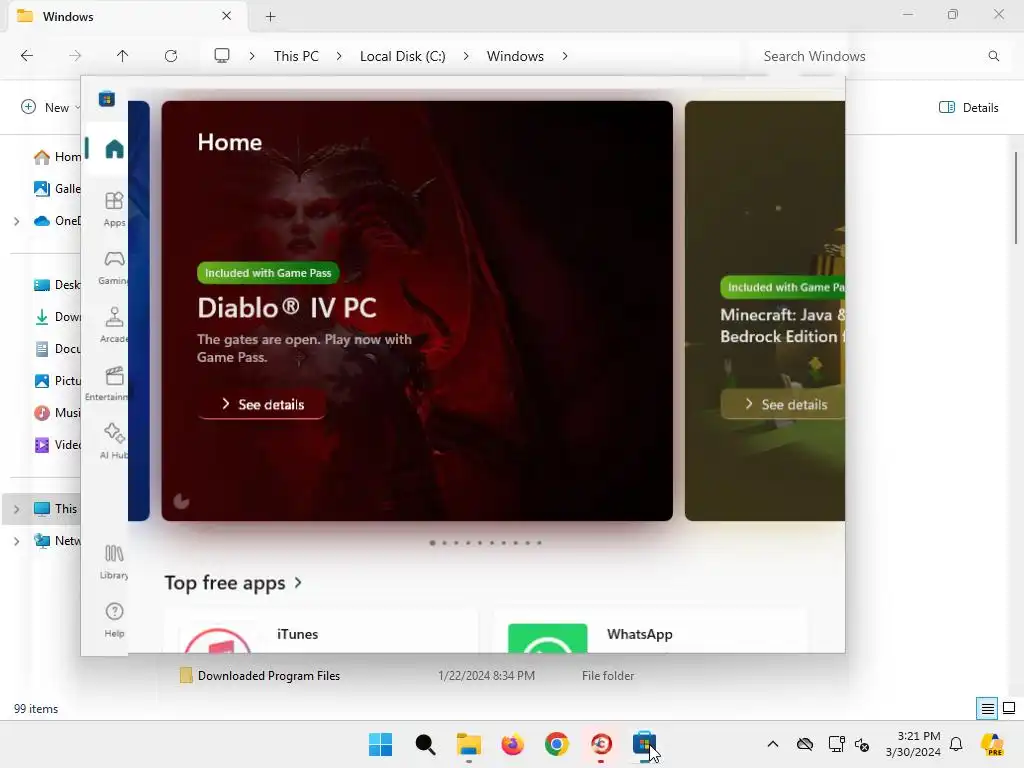Switch Explorer to details list view

[987, 709]
